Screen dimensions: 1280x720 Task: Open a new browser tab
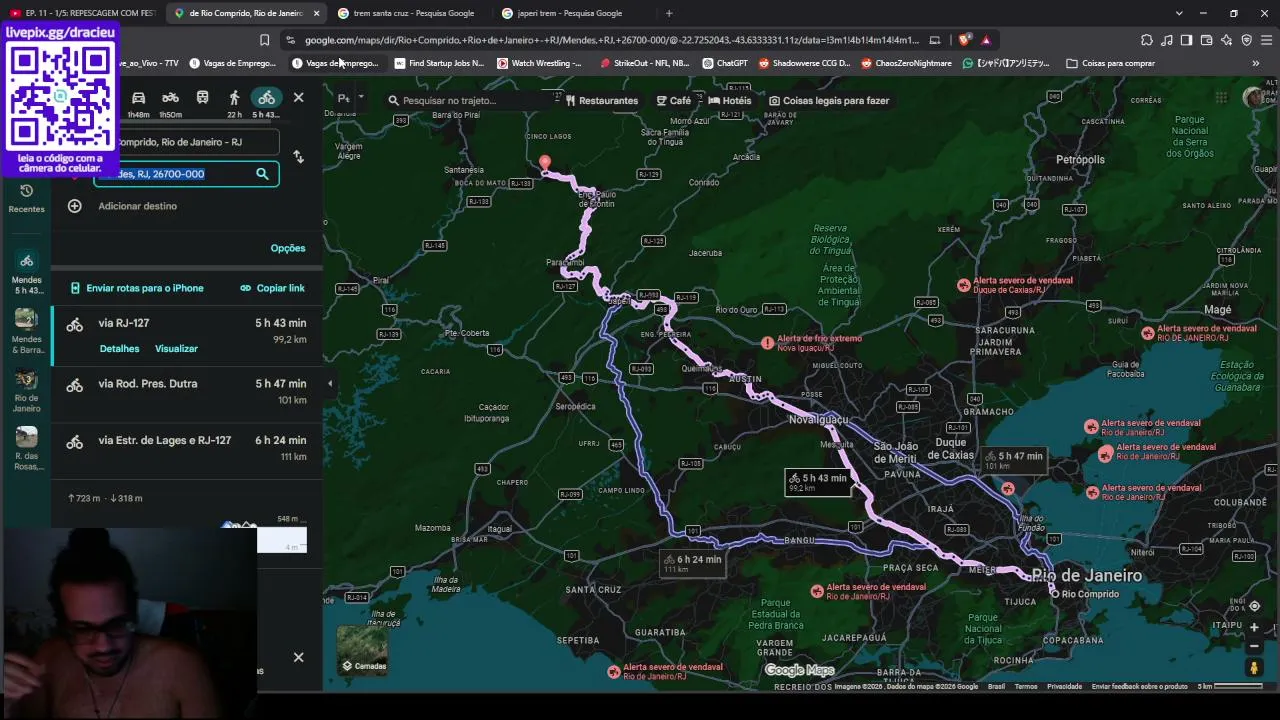[x=669, y=13]
